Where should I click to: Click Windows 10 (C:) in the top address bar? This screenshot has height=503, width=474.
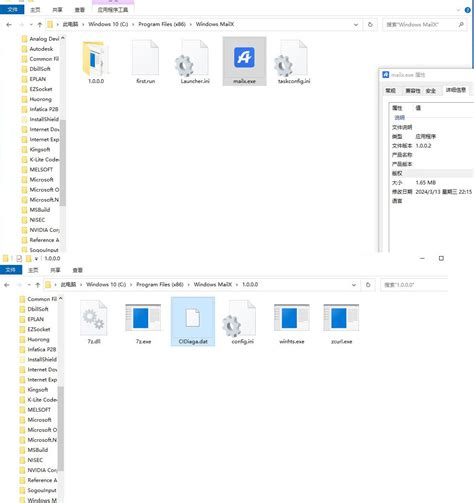[108, 24]
